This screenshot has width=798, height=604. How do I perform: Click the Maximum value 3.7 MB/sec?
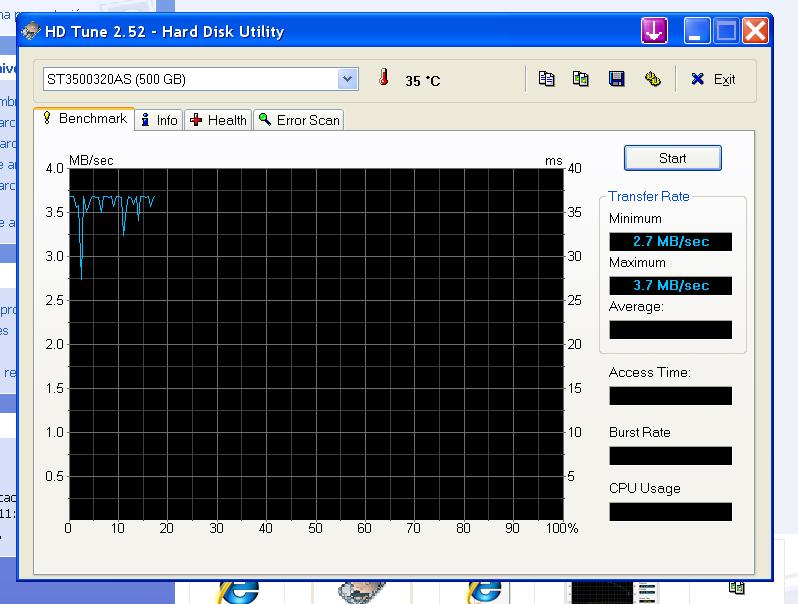670,285
